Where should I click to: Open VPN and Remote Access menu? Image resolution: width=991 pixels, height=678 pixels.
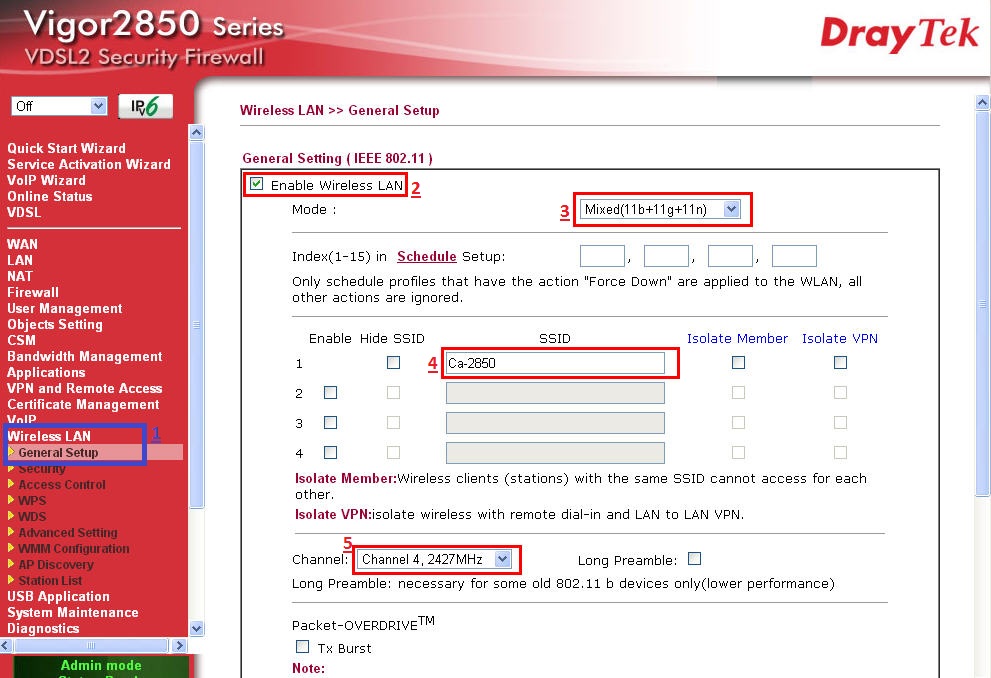click(84, 388)
